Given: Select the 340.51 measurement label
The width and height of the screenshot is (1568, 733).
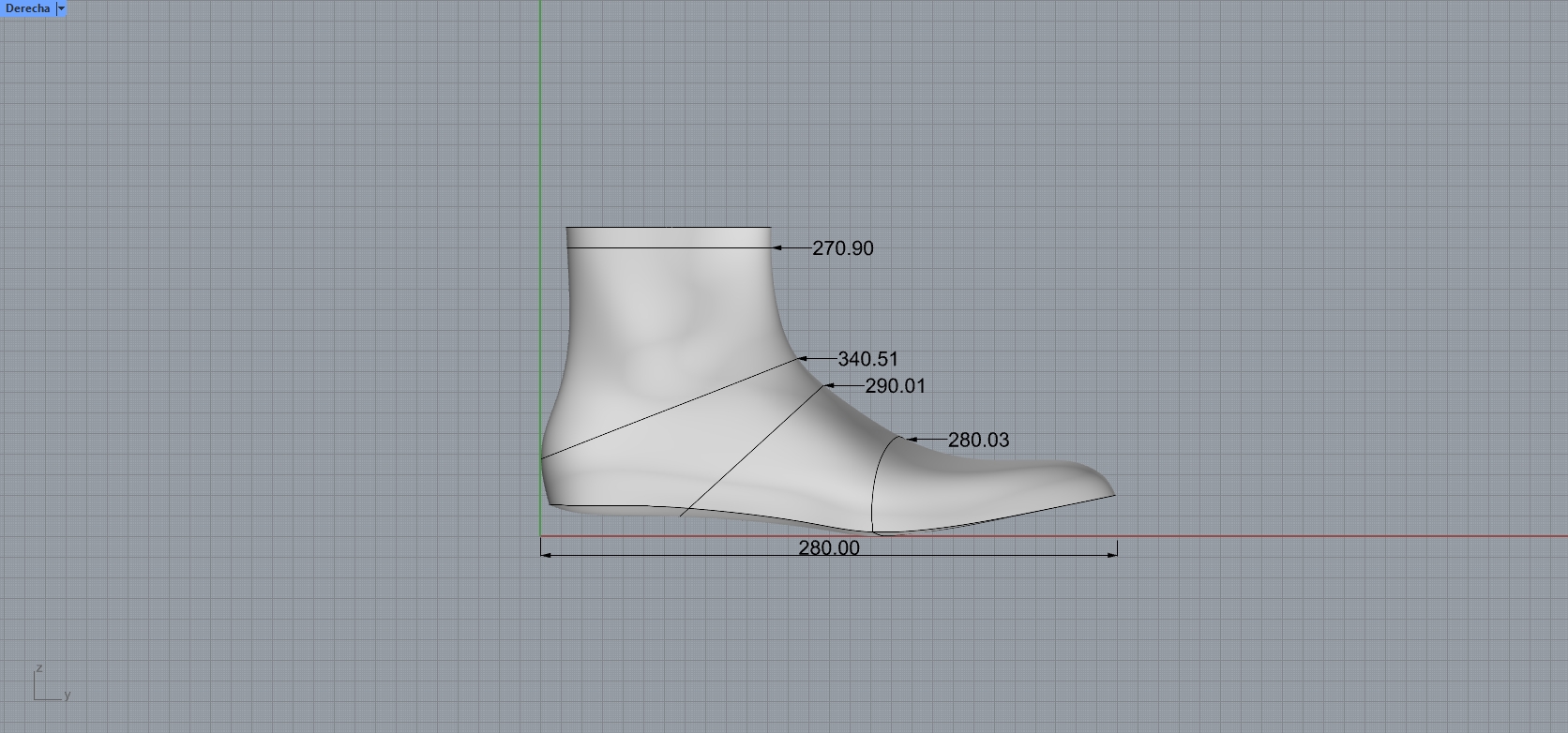Looking at the screenshot, I should tap(867, 359).
